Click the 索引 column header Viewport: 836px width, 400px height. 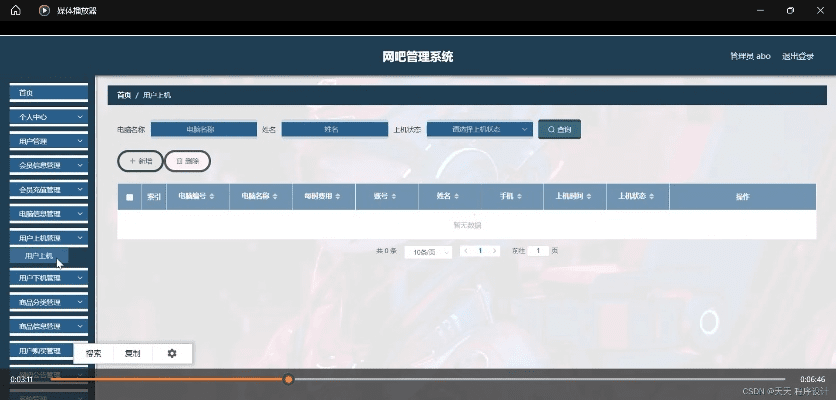tap(154, 197)
